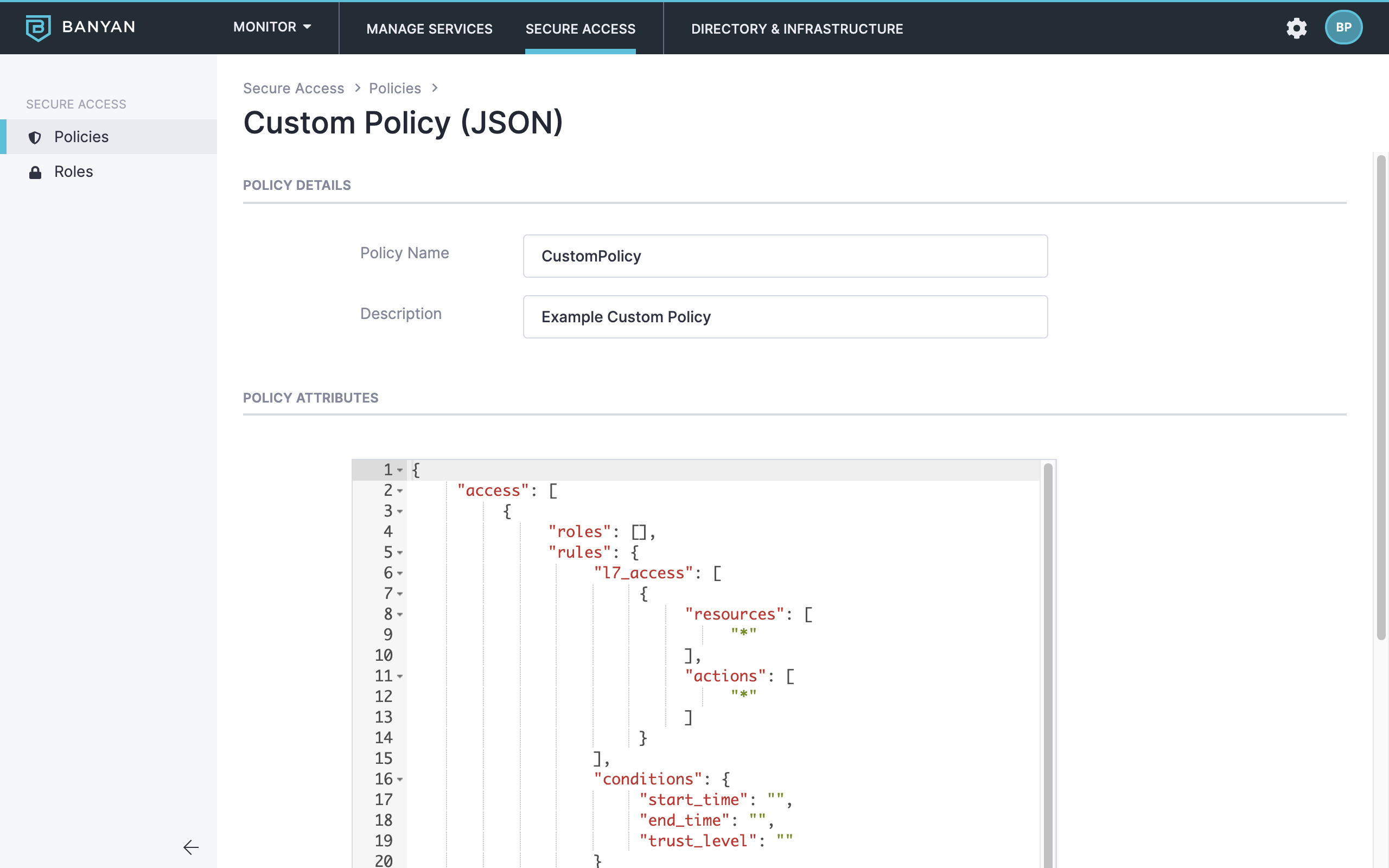Screen dimensions: 1389x868
Task: Focus the Description input field
Action: click(785, 317)
